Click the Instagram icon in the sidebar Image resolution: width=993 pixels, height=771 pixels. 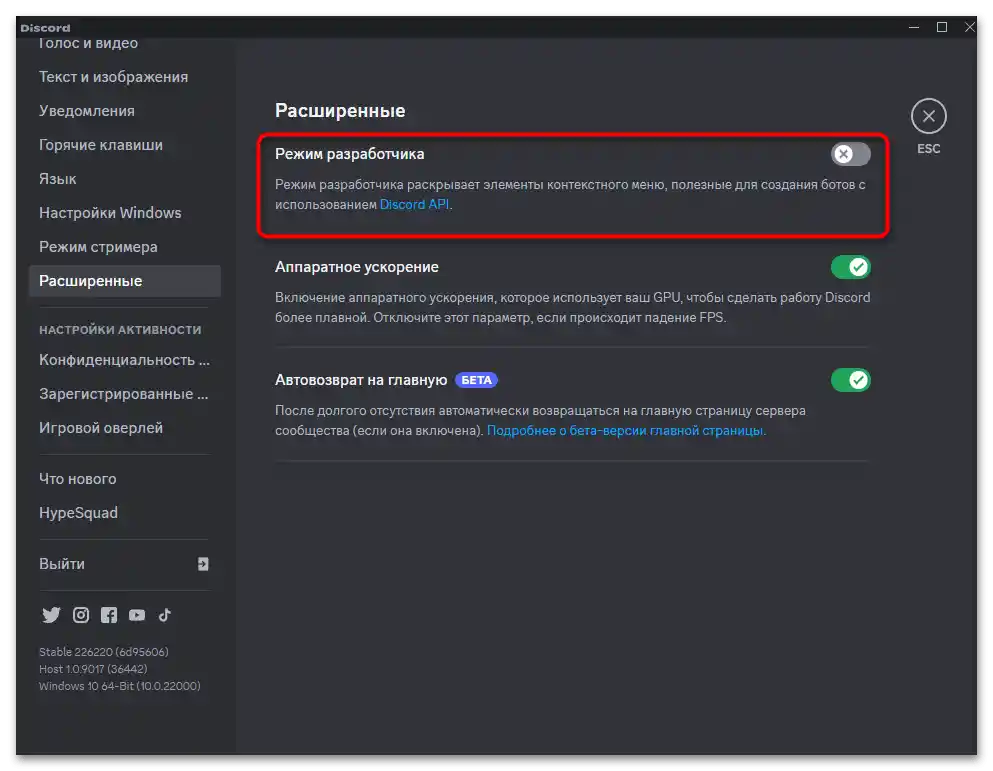click(x=80, y=615)
